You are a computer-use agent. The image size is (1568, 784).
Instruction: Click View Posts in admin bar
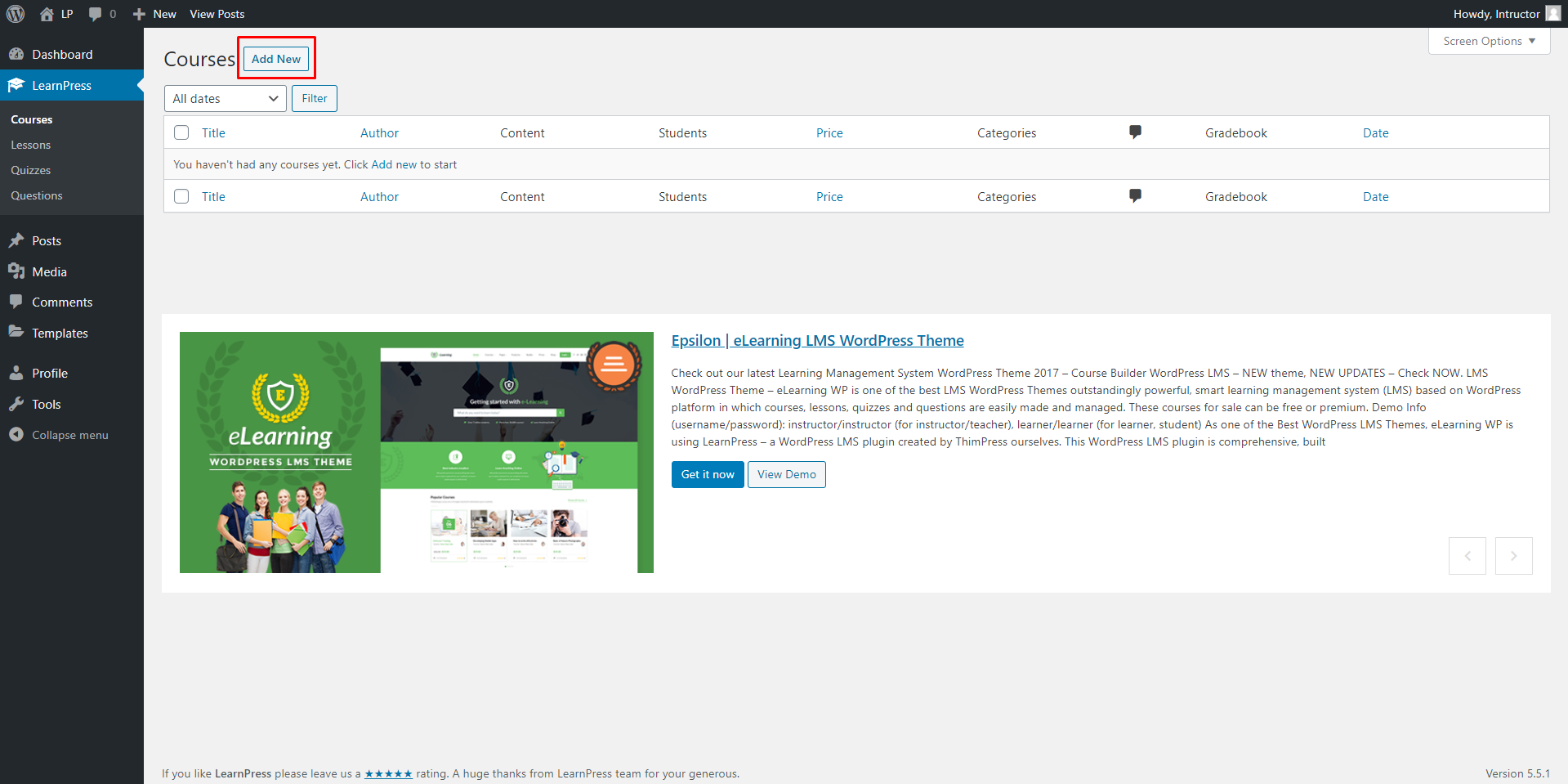pyautogui.click(x=217, y=14)
